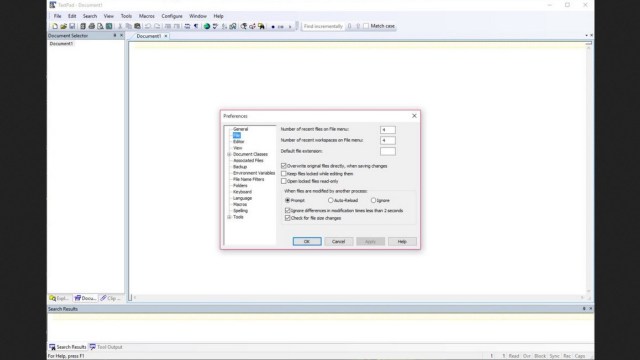This screenshot has height=360, width=640.
Task: Click the Open file folder icon
Action: point(63,26)
